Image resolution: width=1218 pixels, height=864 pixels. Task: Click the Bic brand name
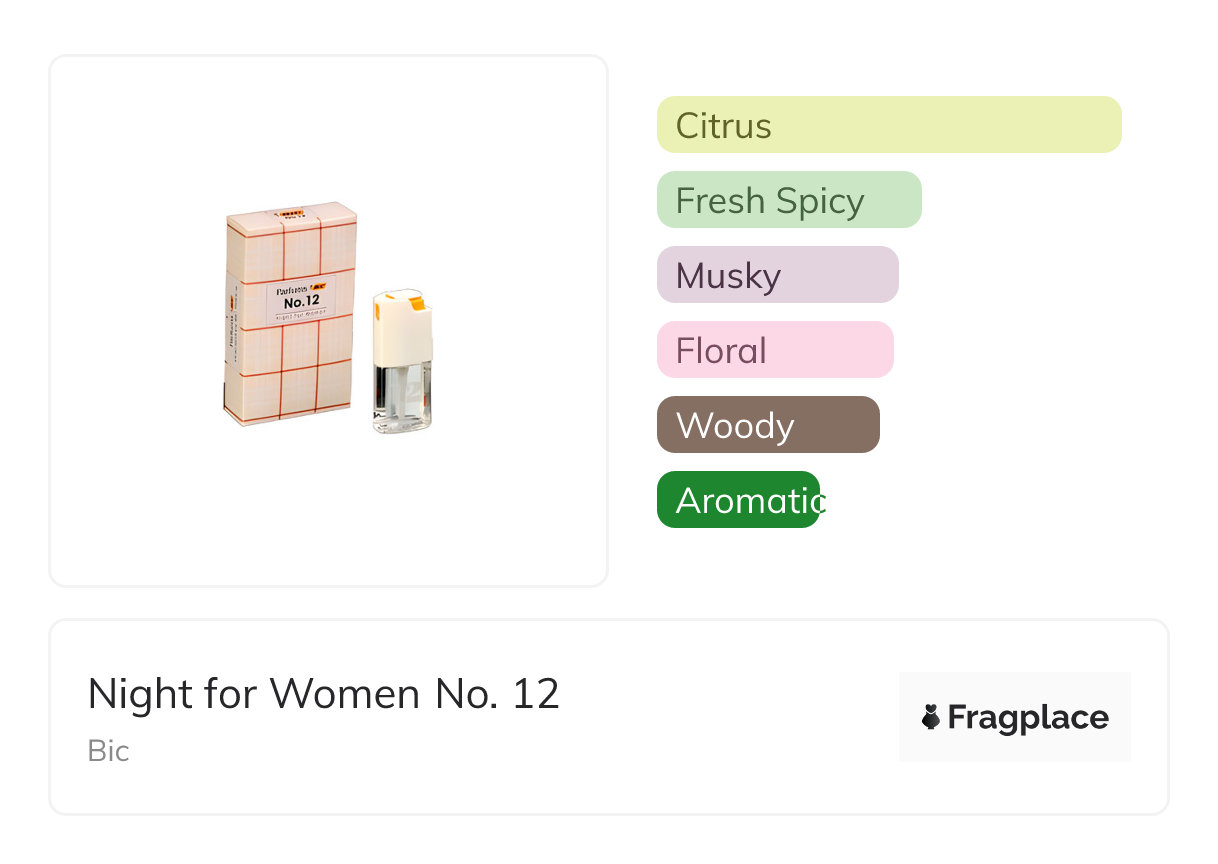coord(108,751)
